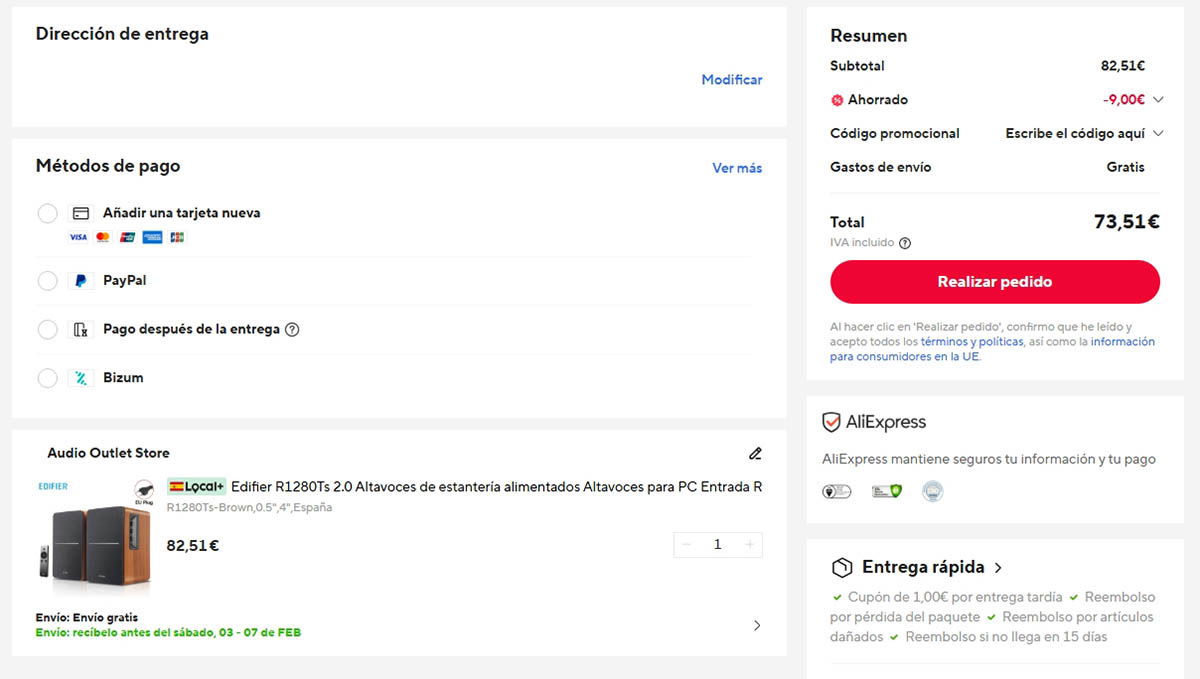Click the info icon beside Pago después de la entrega

292,330
